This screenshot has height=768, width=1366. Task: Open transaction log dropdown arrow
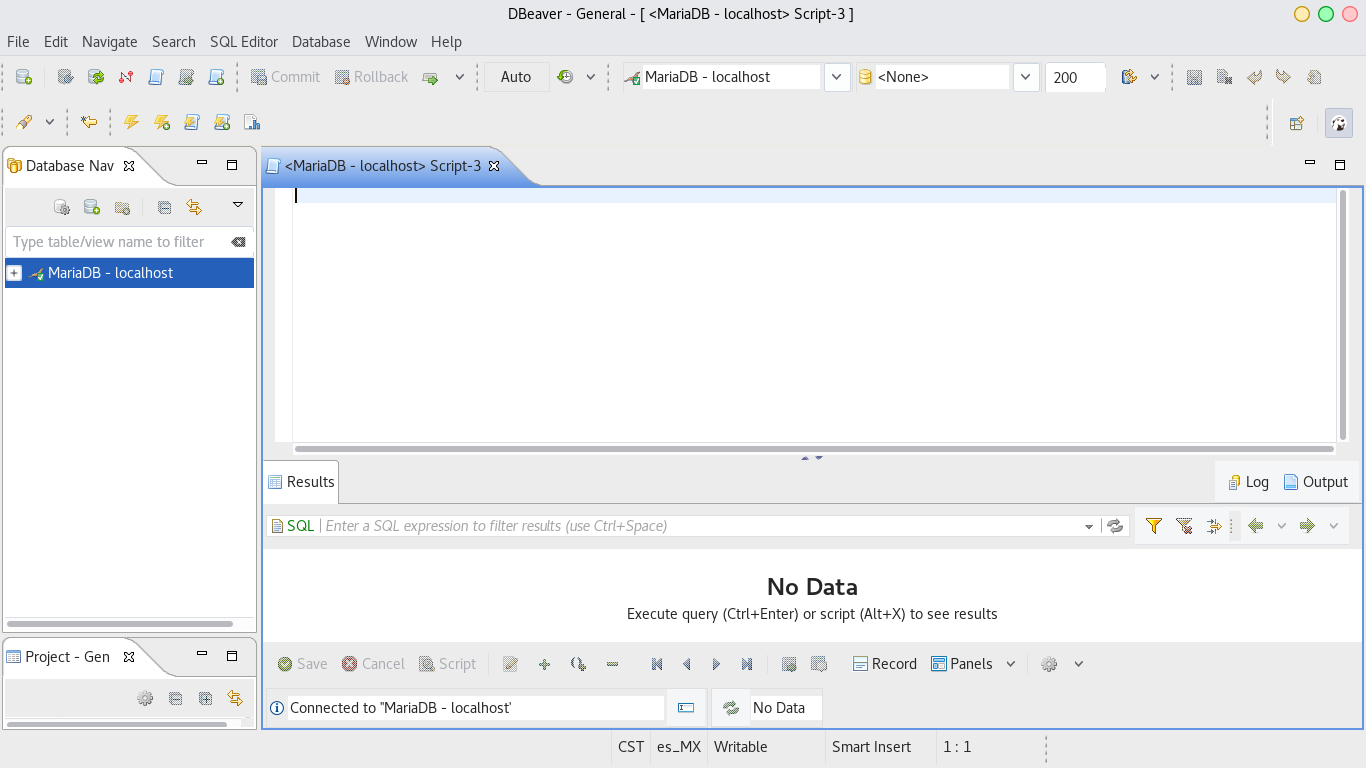[591, 77]
